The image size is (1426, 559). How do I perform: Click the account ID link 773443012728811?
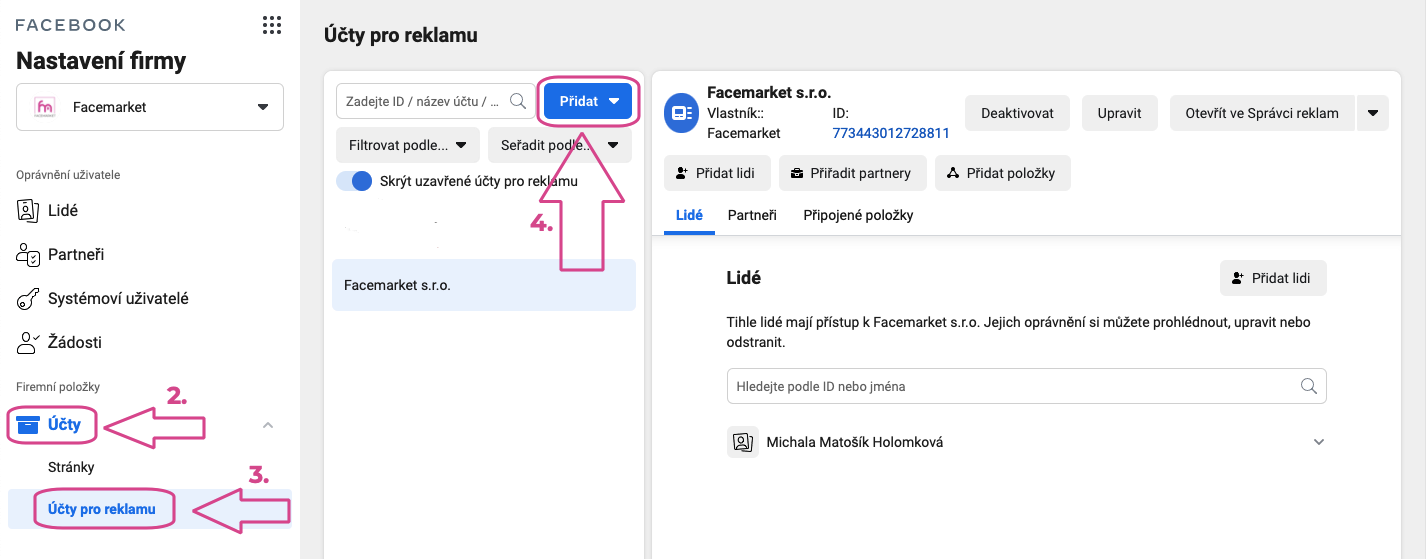[891, 133]
